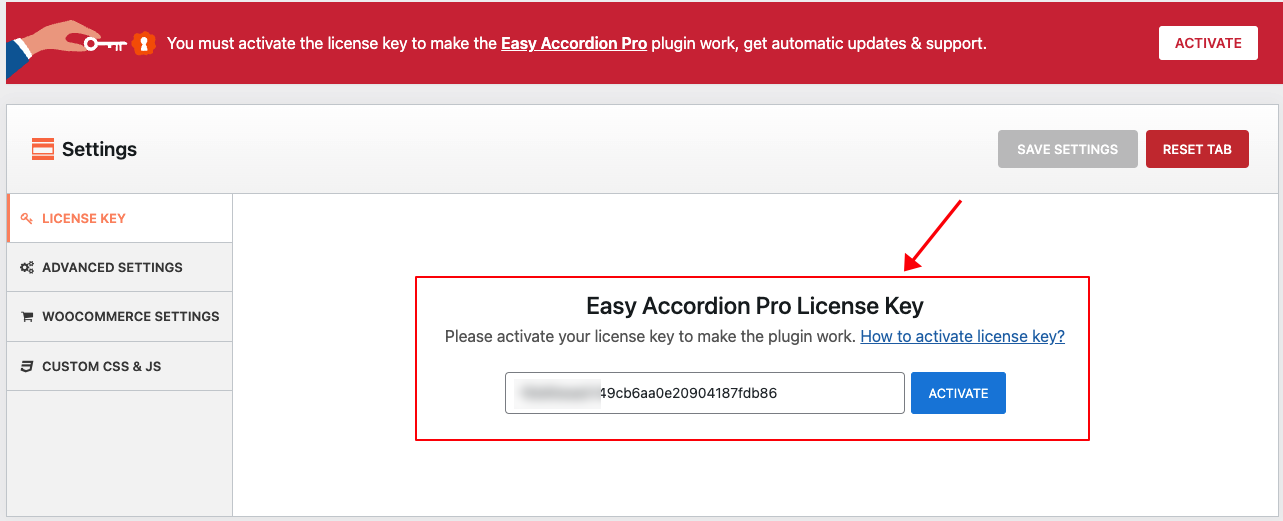Click the cart icon beside WooCommerce Settings
The width and height of the screenshot is (1283, 521).
[27, 316]
